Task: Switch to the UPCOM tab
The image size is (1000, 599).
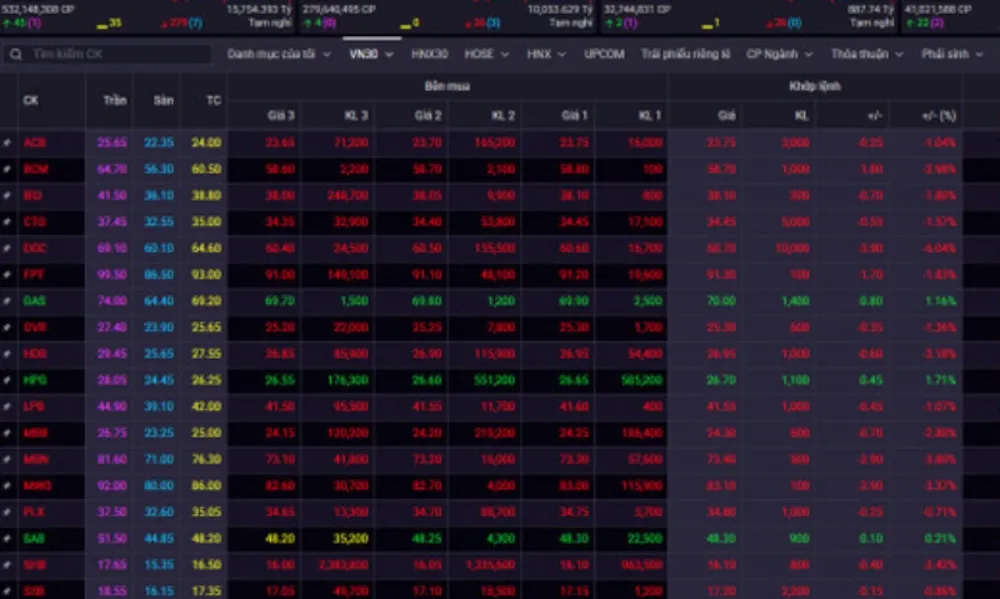Action: tap(604, 54)
